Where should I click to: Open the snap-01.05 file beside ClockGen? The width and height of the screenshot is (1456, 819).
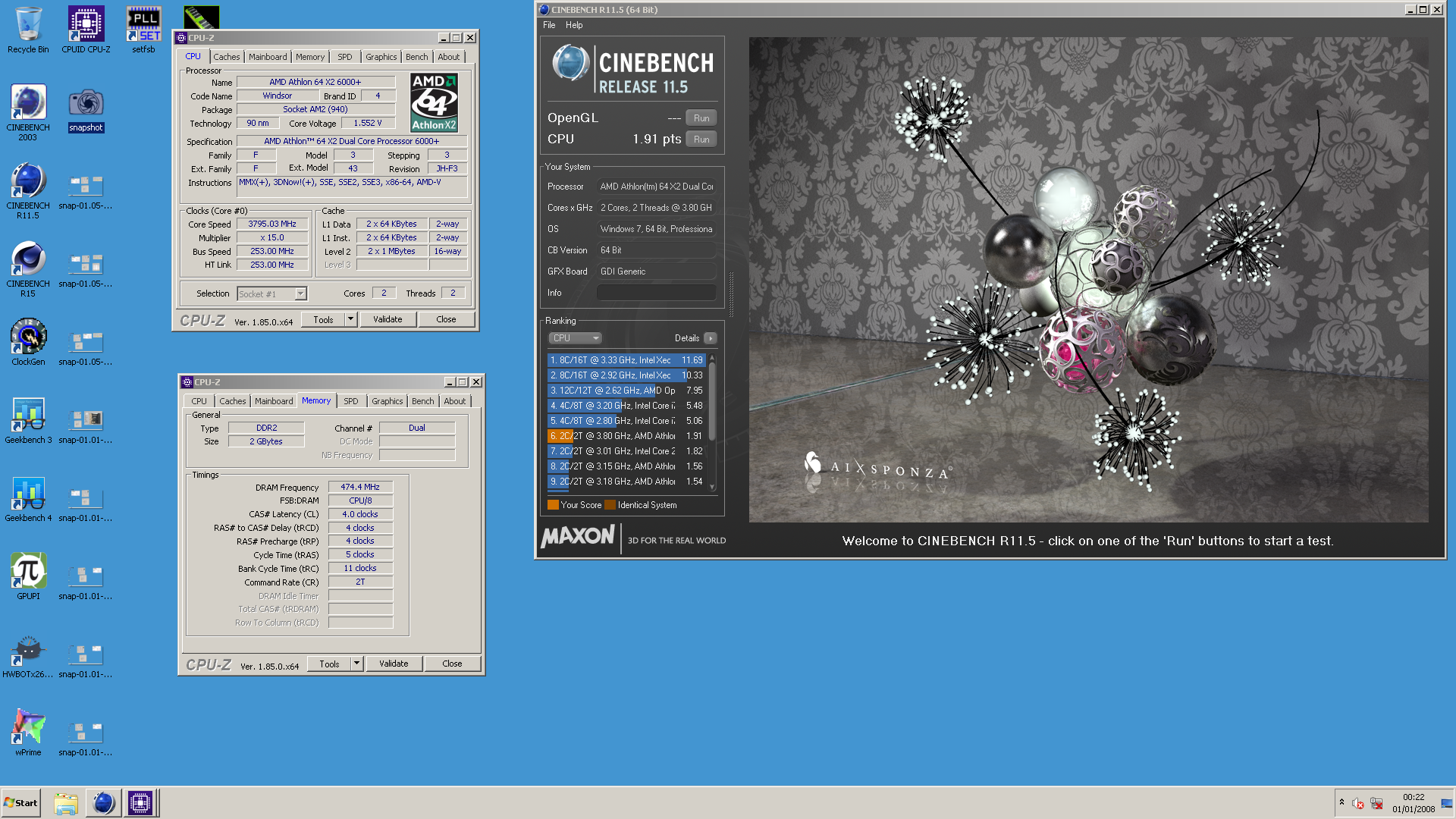tap(86, 347)
